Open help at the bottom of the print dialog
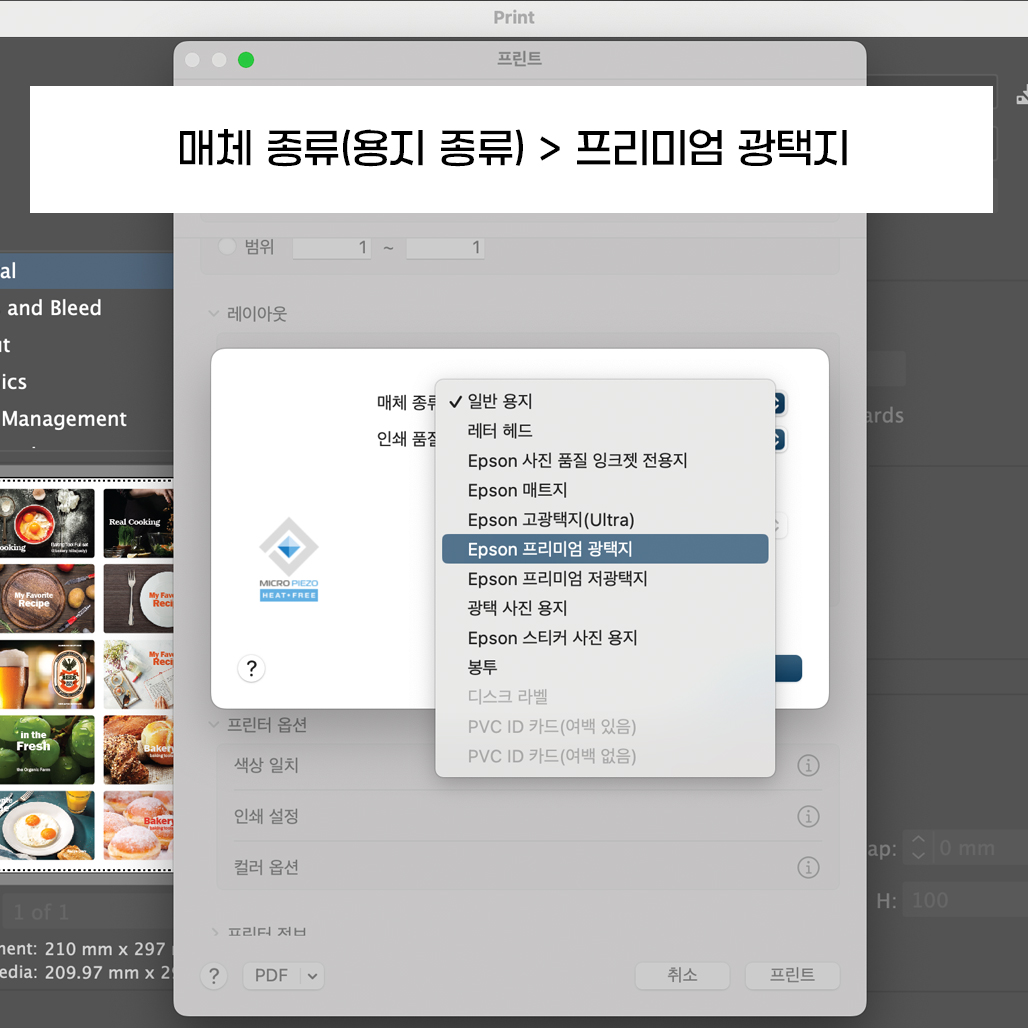Screen dimensions: 1028x1028 pos(214,976)
